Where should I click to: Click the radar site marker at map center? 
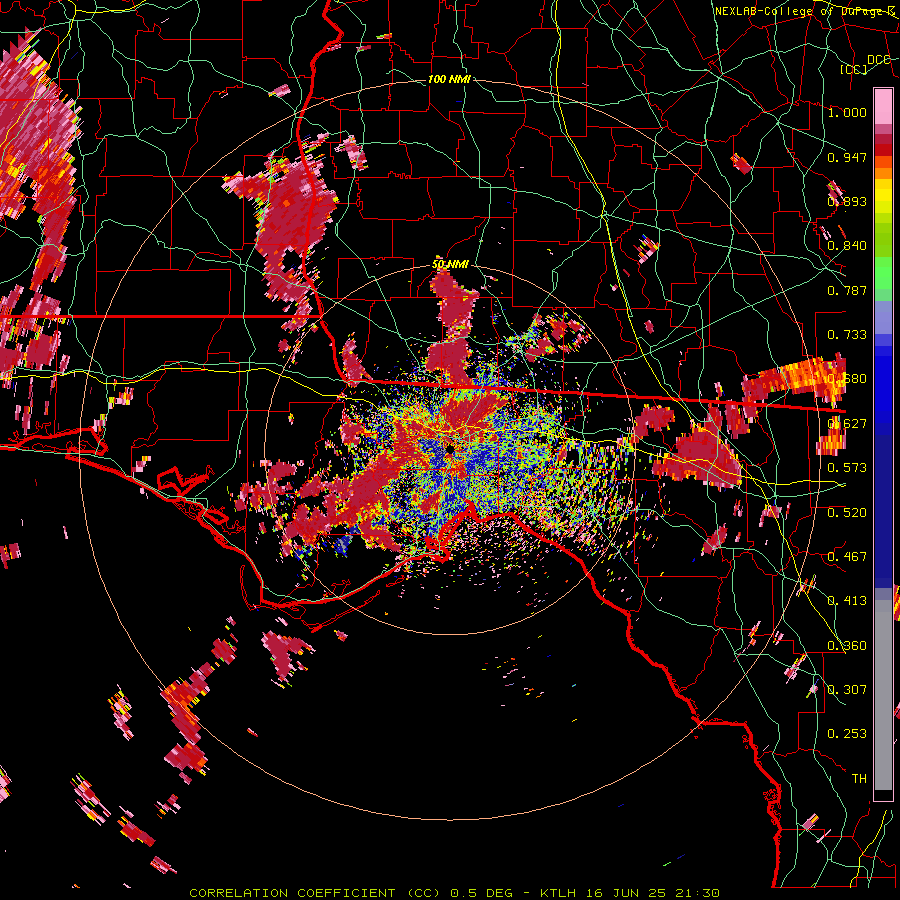coord(449,449)
